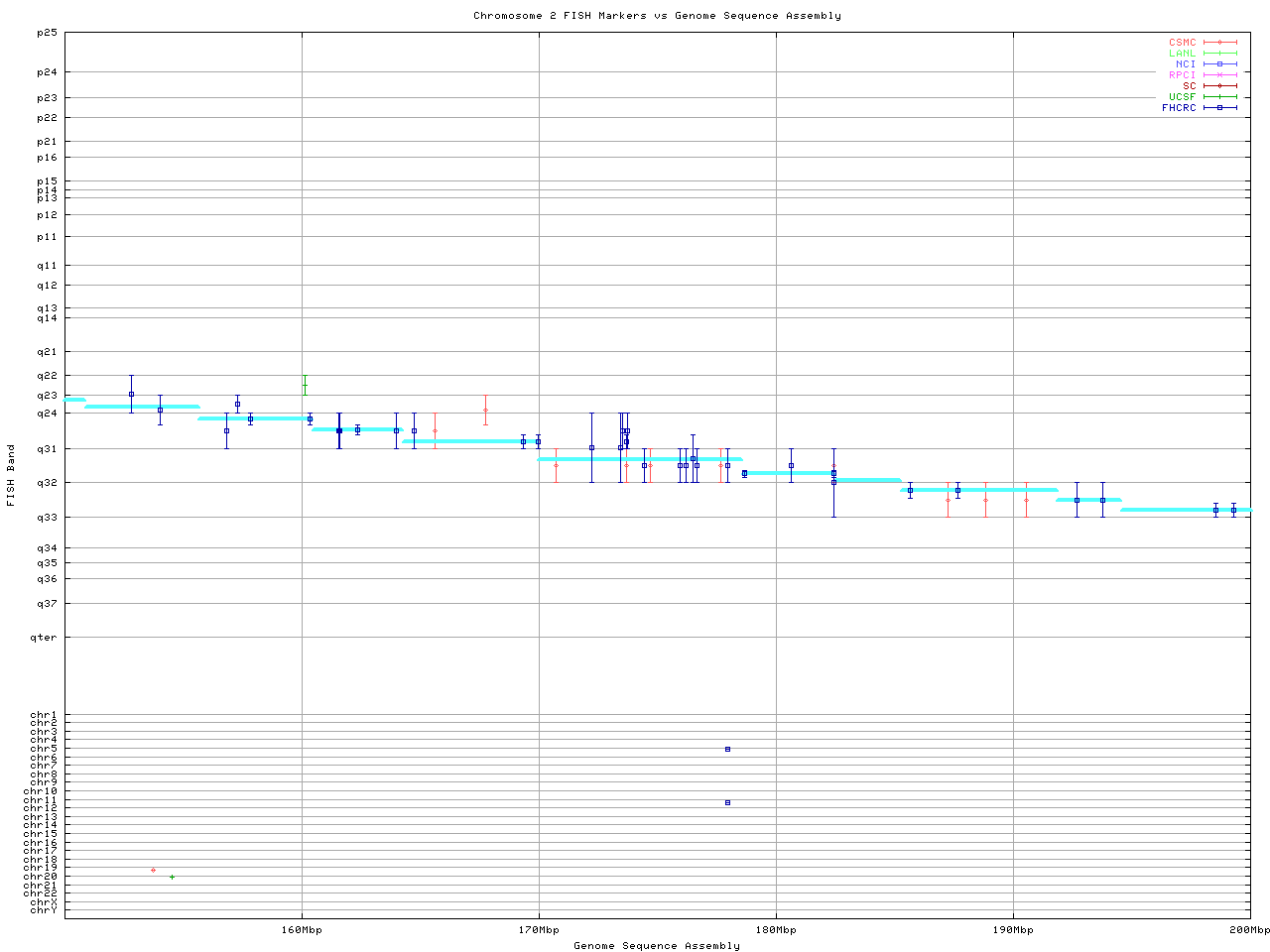The width and height of the screenshot is (1270, 952).
Task: Click the green UCSF marker near q22
Action: click(x=305, y=386)
